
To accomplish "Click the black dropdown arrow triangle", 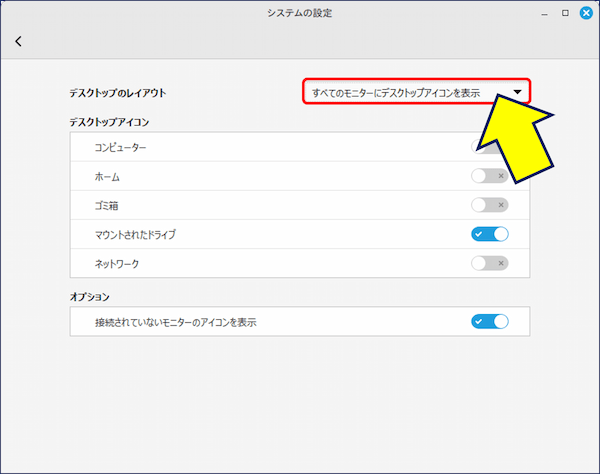I will [517, 92].
